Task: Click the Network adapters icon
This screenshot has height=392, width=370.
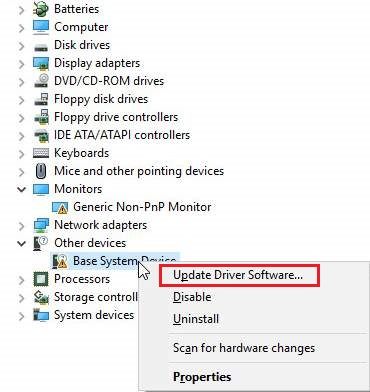Action: click(x=41, y=225)
